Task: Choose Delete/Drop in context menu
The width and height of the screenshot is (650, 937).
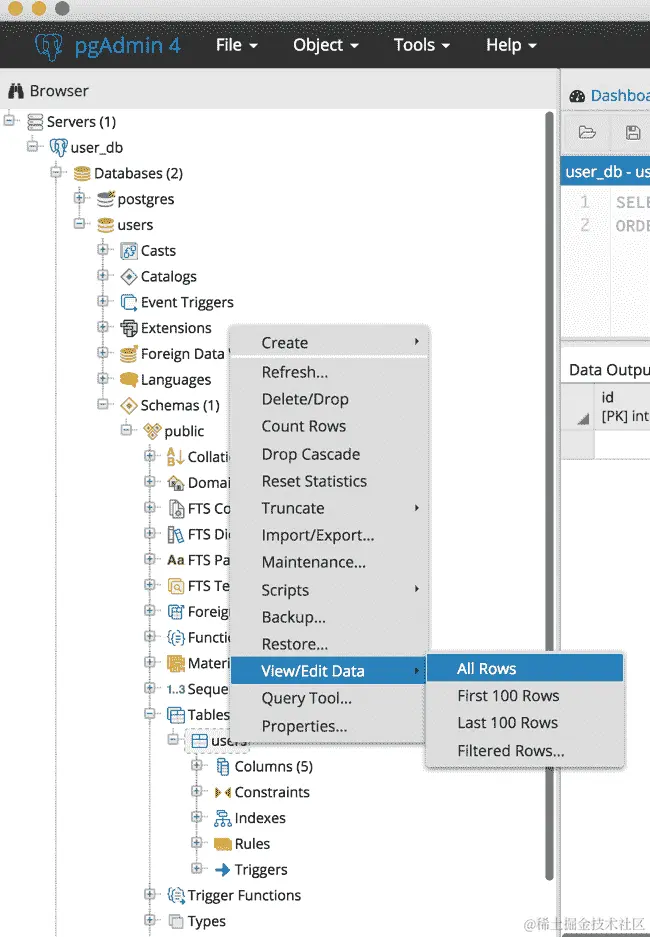Action: click(x=329, y=399)
